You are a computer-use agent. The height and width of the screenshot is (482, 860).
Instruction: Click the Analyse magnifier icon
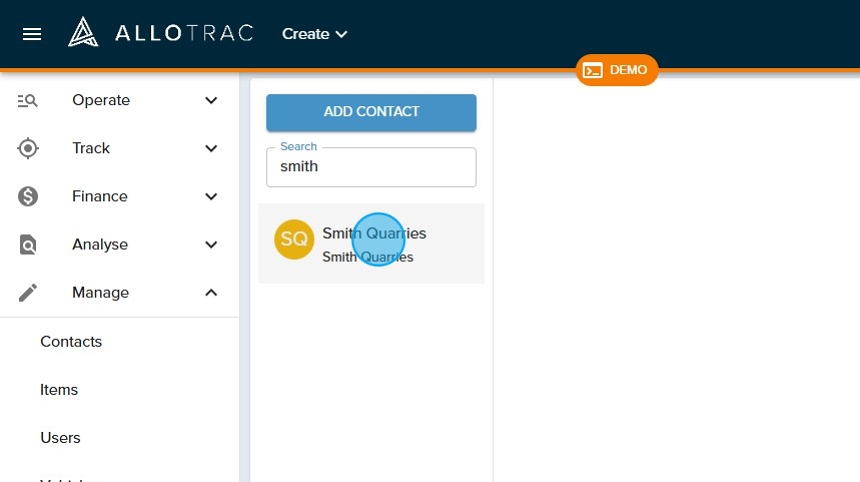(28, 244)
